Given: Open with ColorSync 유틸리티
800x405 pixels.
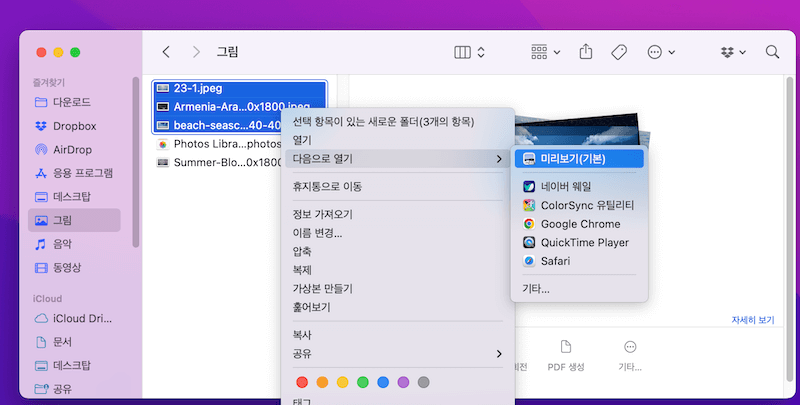Looking at the screenshot, I should (x=579, y=205).
